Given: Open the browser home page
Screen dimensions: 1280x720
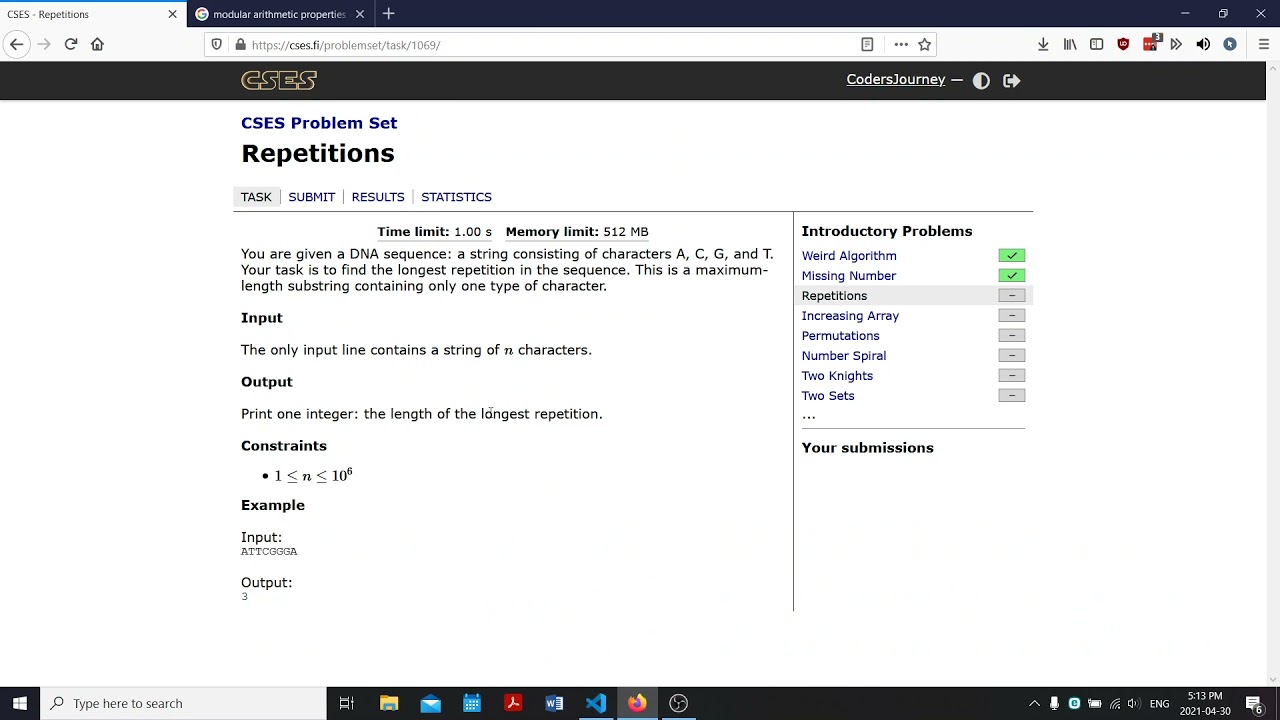Looking at the screenshot, I should click(x=97, y=44).
